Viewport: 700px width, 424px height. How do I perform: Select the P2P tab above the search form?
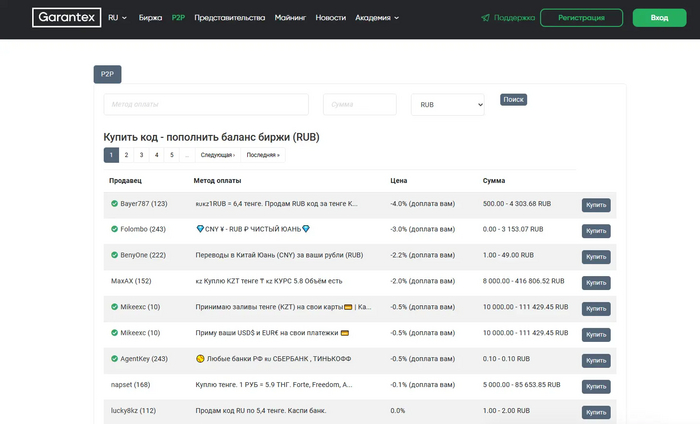point(107,74)
